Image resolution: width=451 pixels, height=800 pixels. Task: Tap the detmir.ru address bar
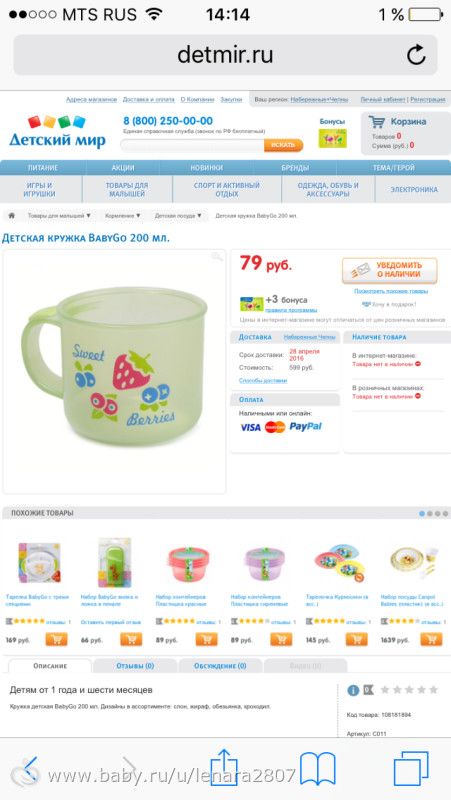tap(225, 55)
